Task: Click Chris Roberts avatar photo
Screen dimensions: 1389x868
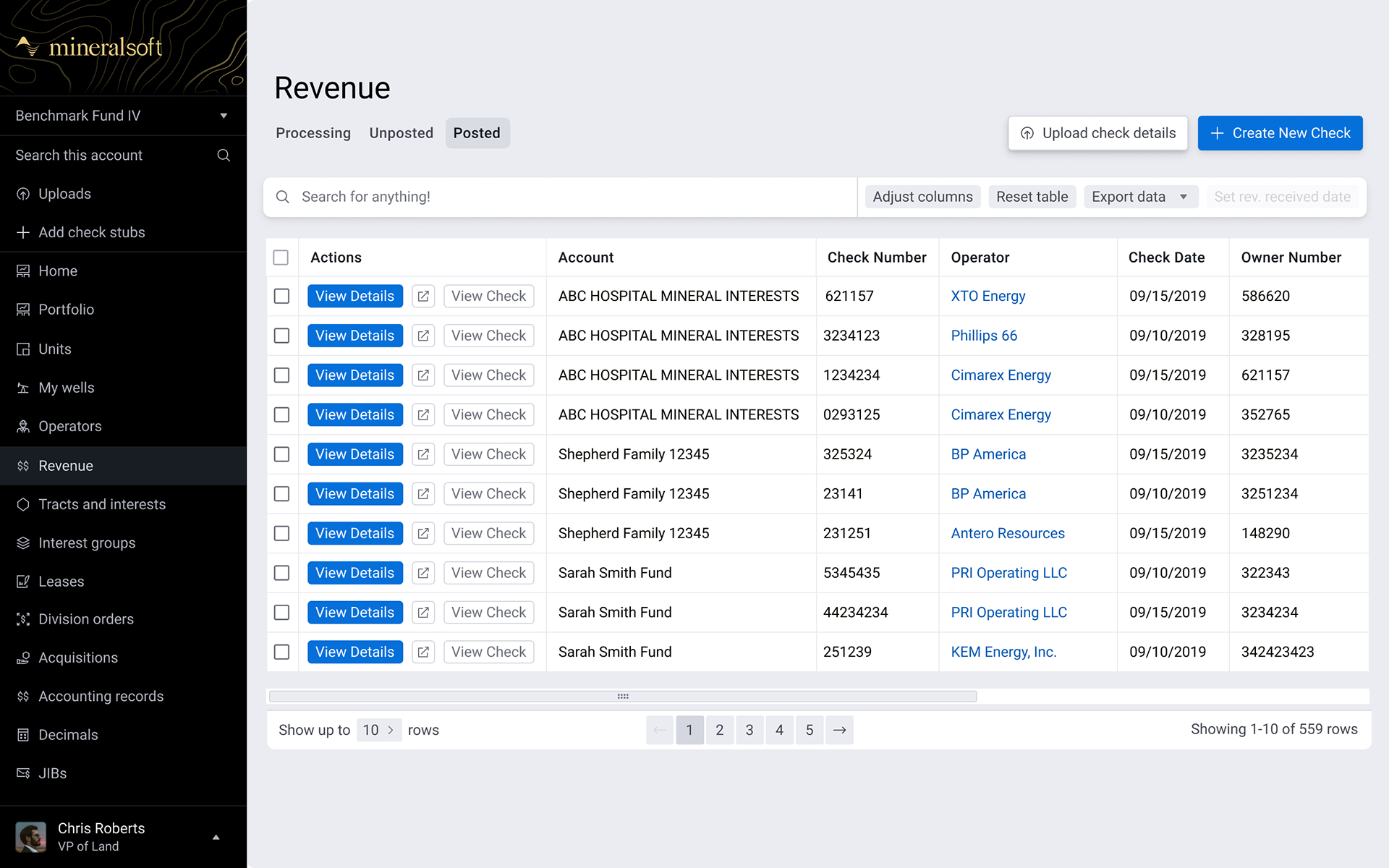Action: (x=31, y=837)
